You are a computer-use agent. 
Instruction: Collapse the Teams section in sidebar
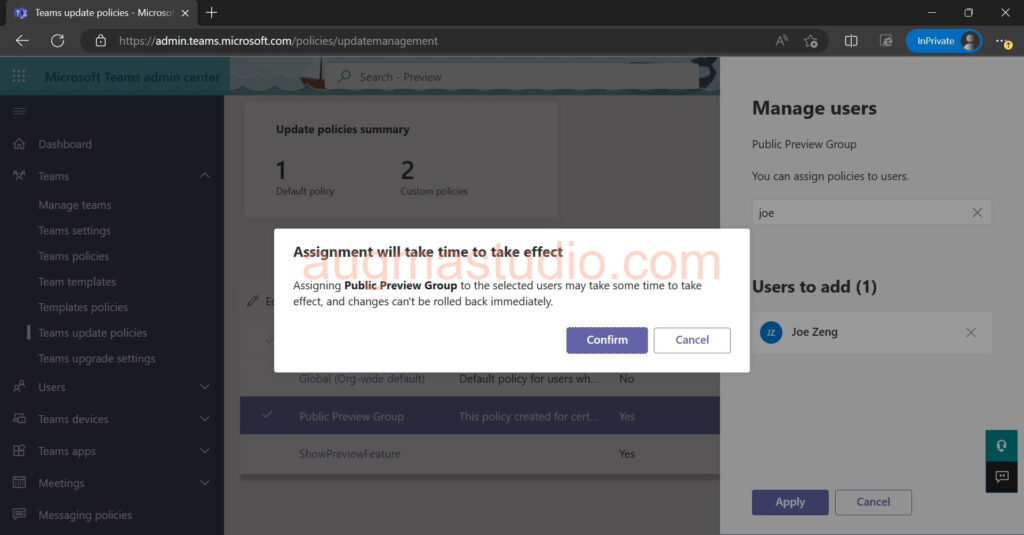205,176
